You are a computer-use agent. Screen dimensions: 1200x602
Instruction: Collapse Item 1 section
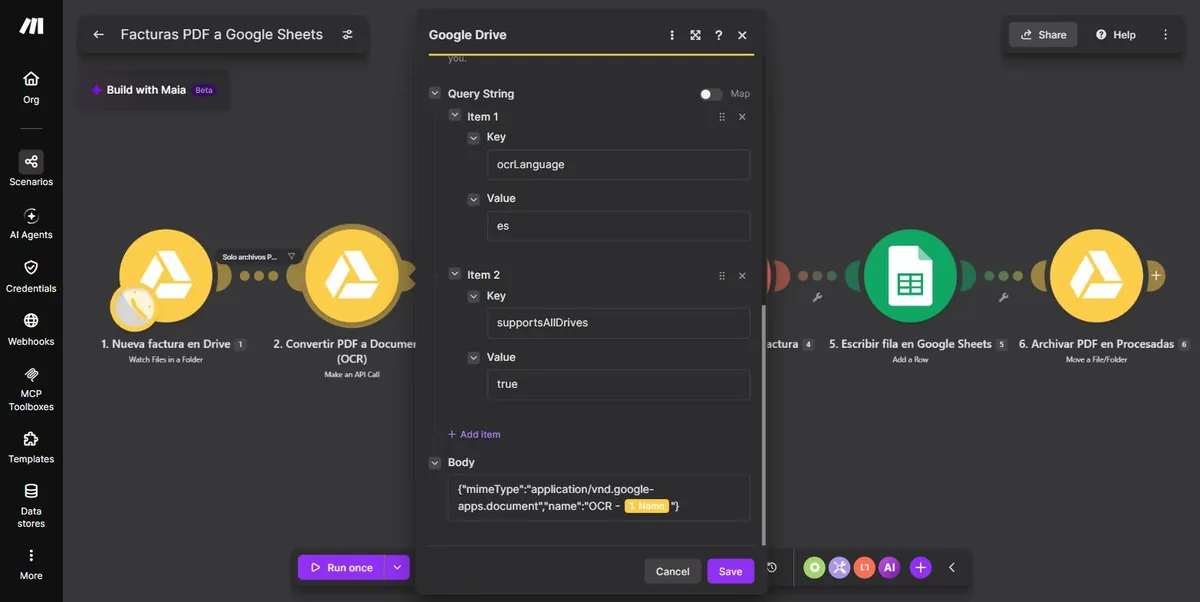click(x=455, y=116)
